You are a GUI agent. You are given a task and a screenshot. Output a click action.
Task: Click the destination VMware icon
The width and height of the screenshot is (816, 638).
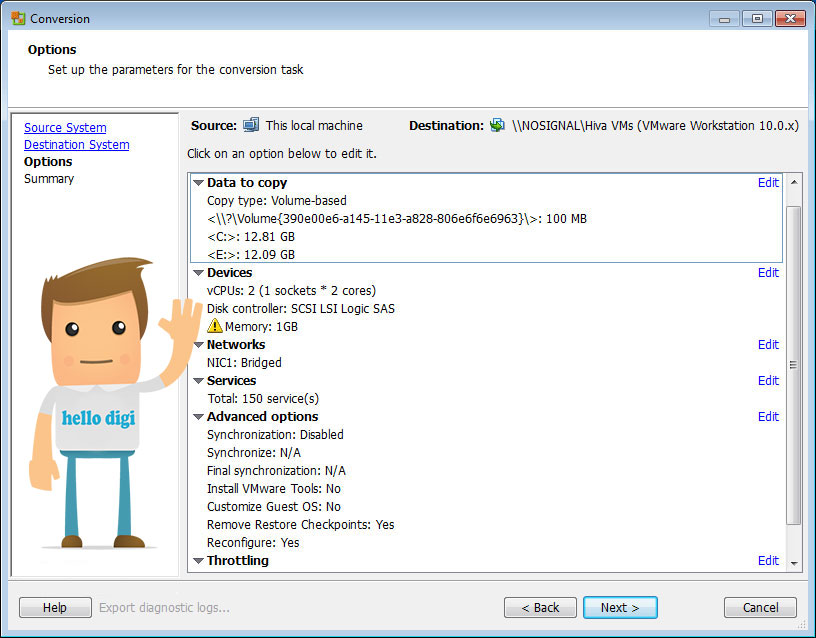[x=498, y=125]
